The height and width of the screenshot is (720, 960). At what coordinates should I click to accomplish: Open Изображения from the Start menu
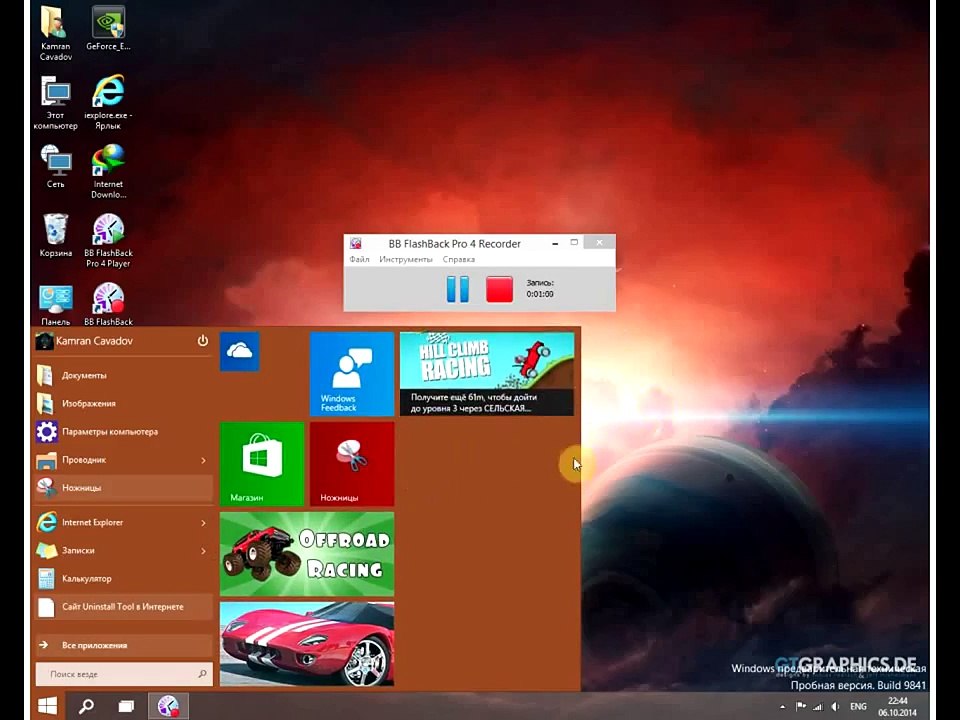pyautogui.click(x=124, y=403)
